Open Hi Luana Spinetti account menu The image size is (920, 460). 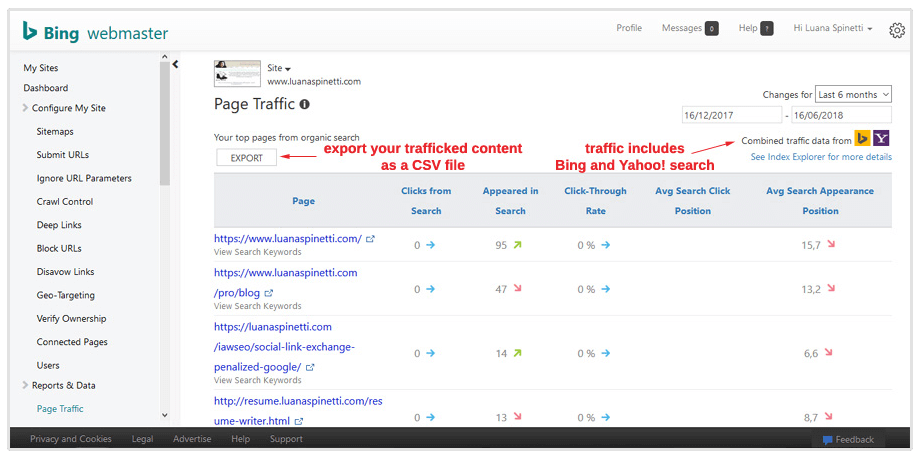click(x=832, y=28)
